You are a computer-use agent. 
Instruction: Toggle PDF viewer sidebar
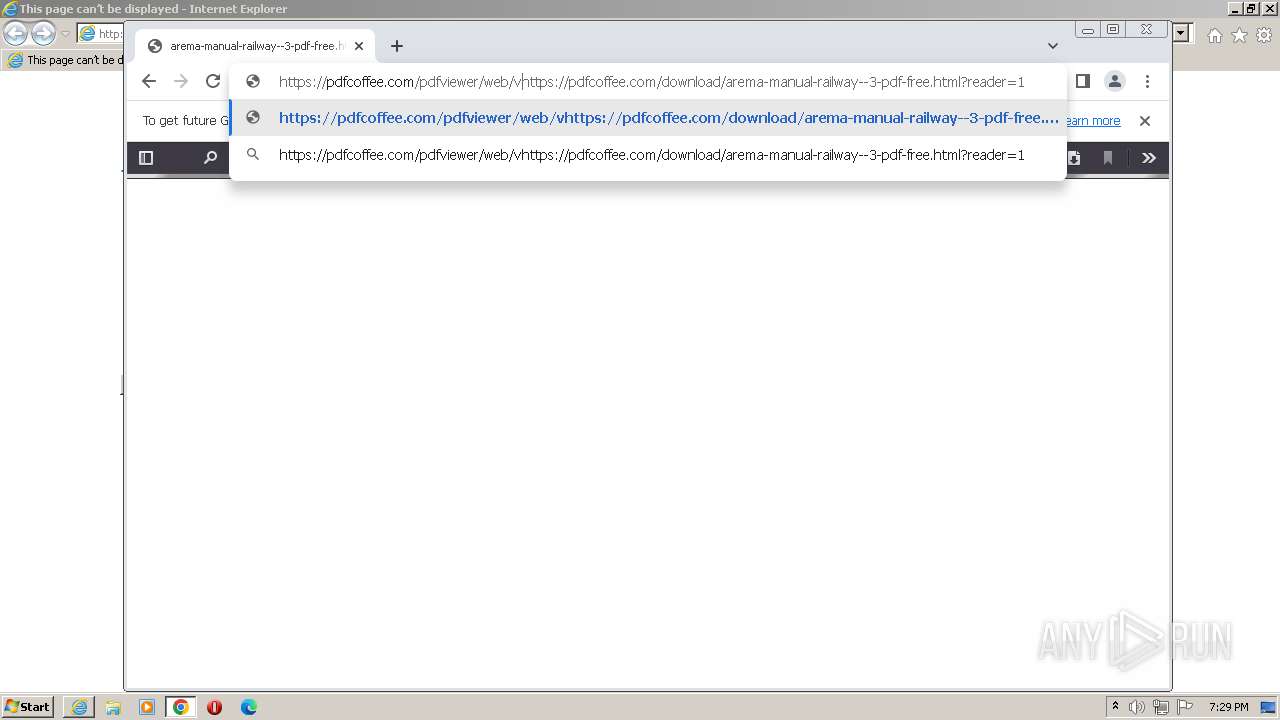tap(146, 158)
